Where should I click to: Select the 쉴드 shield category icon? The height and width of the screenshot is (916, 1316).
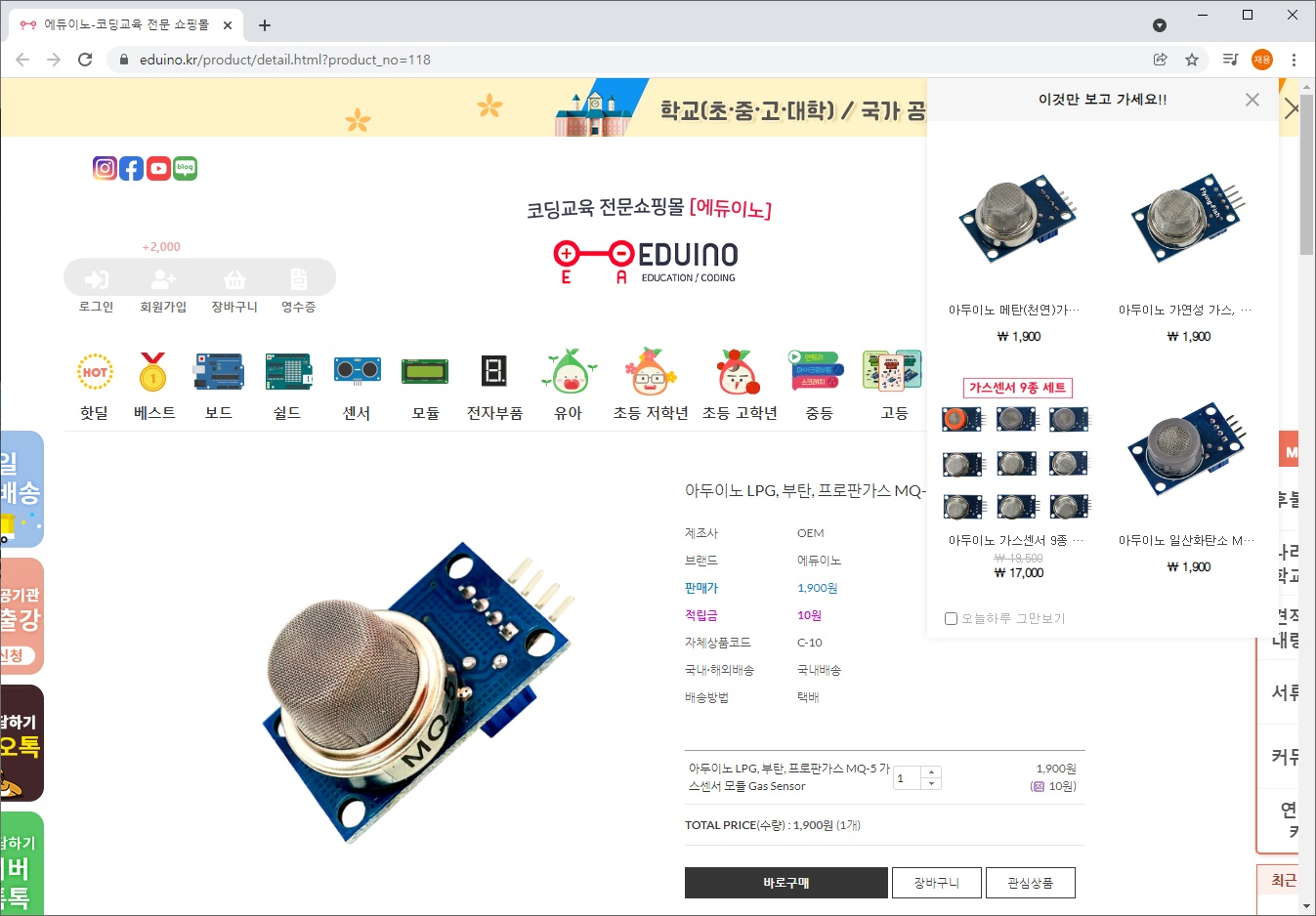(288, 372)
